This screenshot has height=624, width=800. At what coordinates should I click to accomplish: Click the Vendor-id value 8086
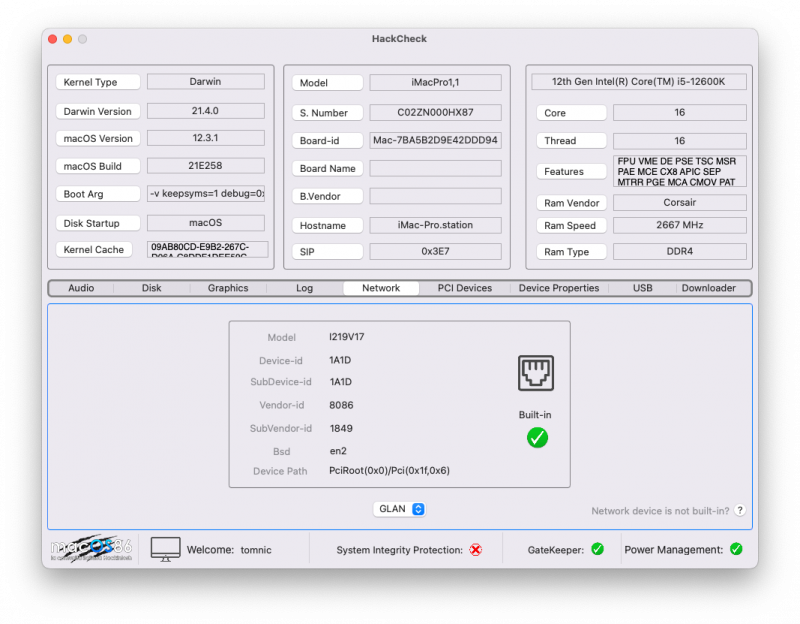341,405
